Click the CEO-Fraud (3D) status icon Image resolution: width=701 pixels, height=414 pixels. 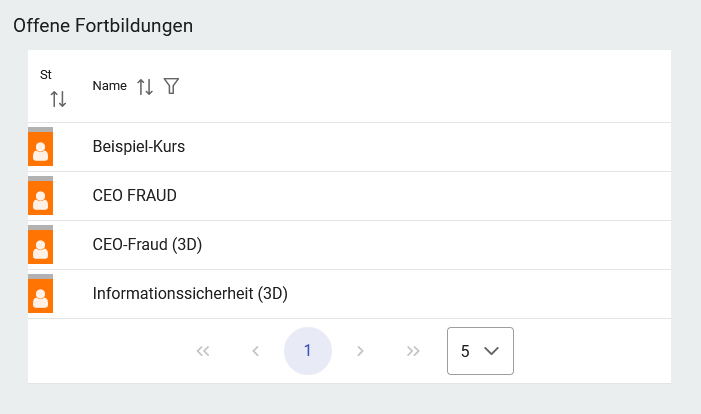point(40,246)
